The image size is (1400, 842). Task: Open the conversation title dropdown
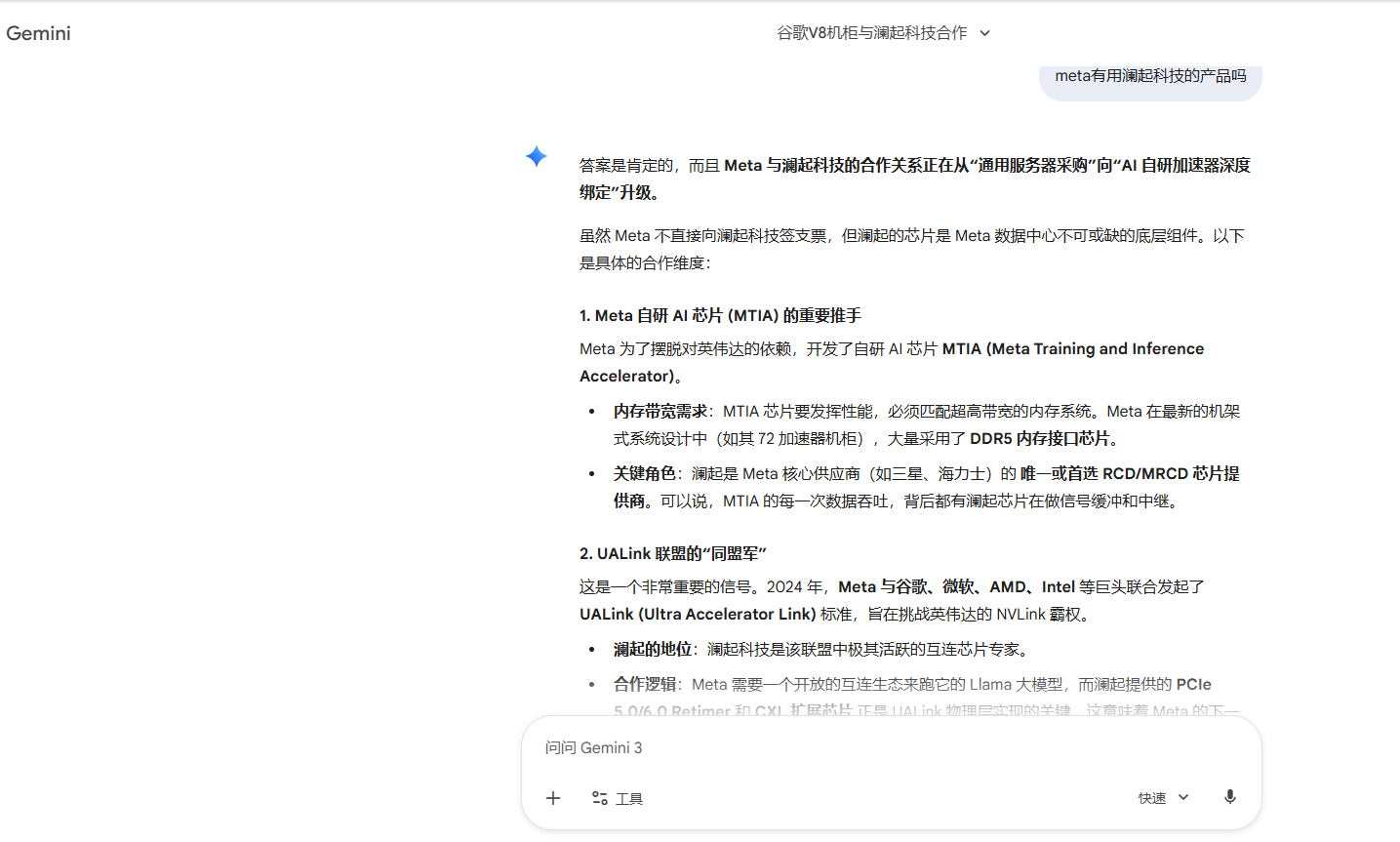tap(884, 33)
